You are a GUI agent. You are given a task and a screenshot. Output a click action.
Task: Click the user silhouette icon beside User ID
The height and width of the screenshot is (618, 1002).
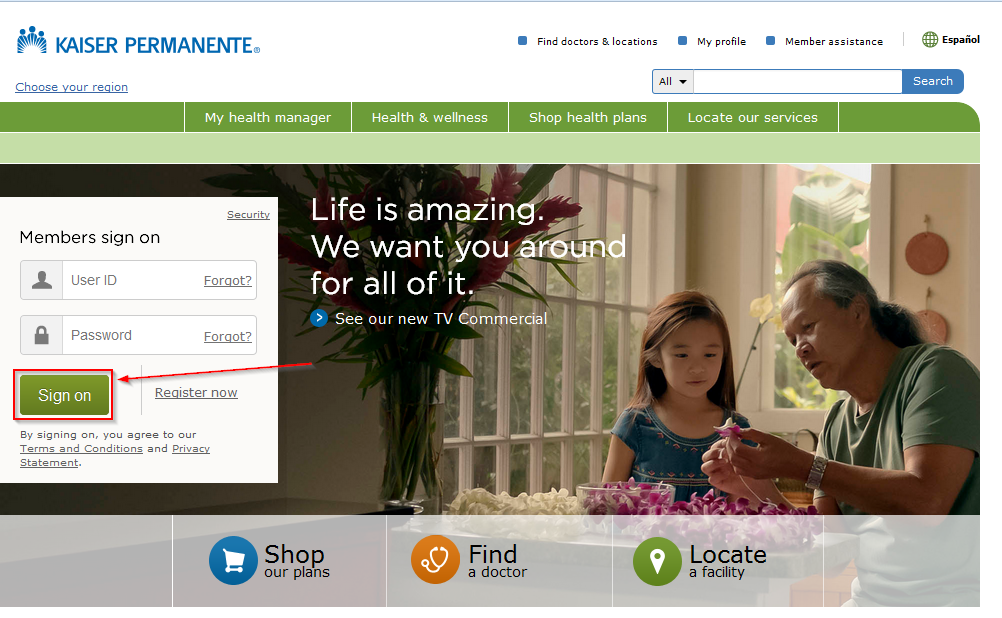pos(42,280)
